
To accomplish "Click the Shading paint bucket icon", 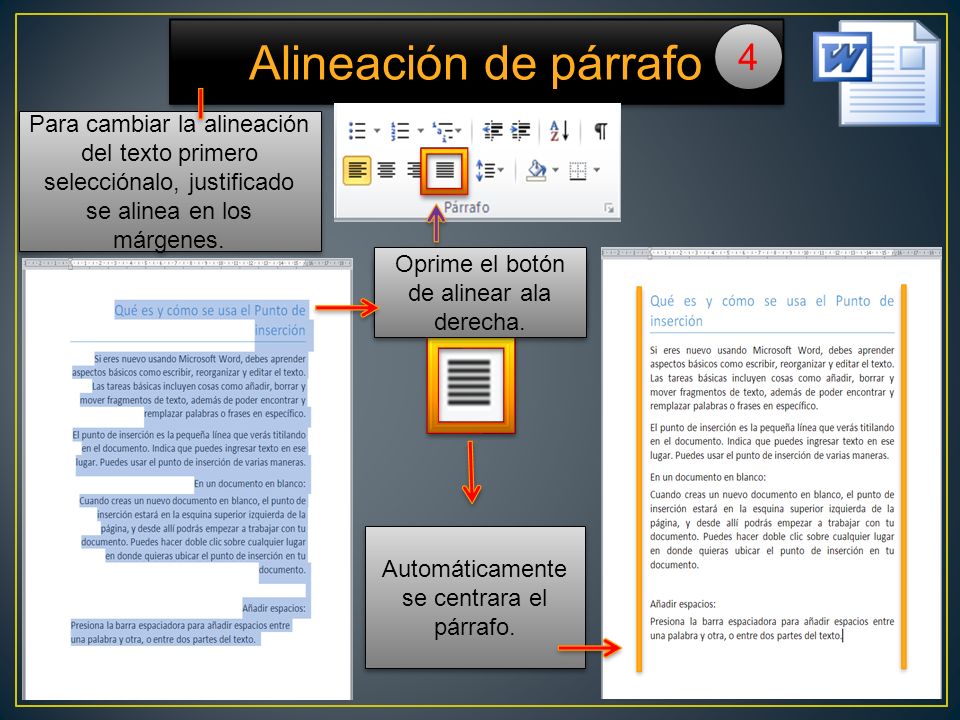I will tap(536, 170).
